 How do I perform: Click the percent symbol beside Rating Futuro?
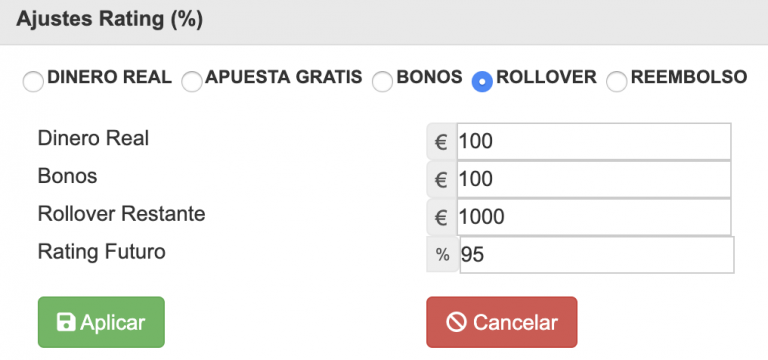[443, 255]
